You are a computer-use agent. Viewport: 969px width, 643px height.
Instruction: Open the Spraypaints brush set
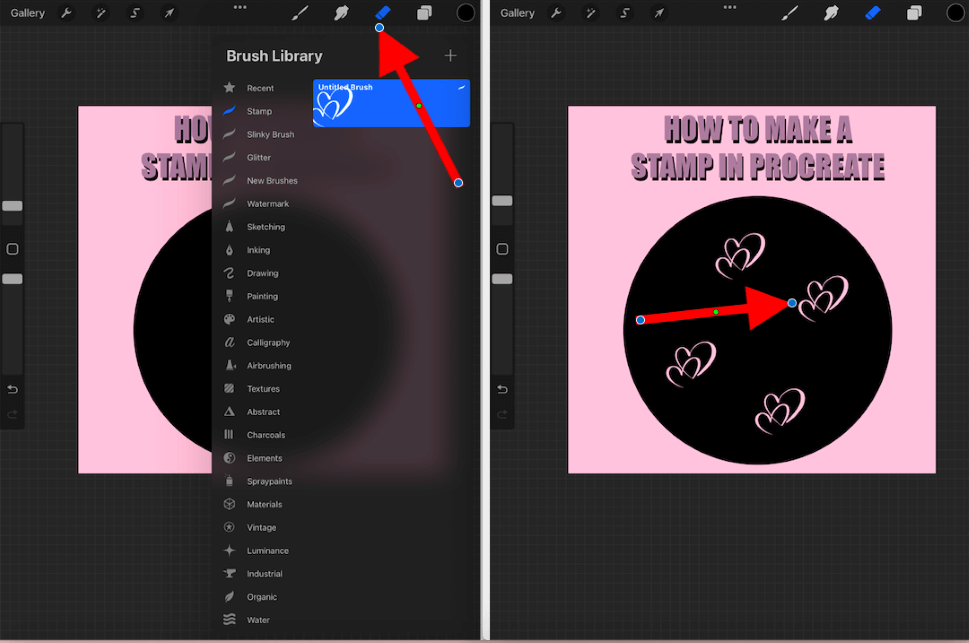pyautogui.click(x=269, y=482)
